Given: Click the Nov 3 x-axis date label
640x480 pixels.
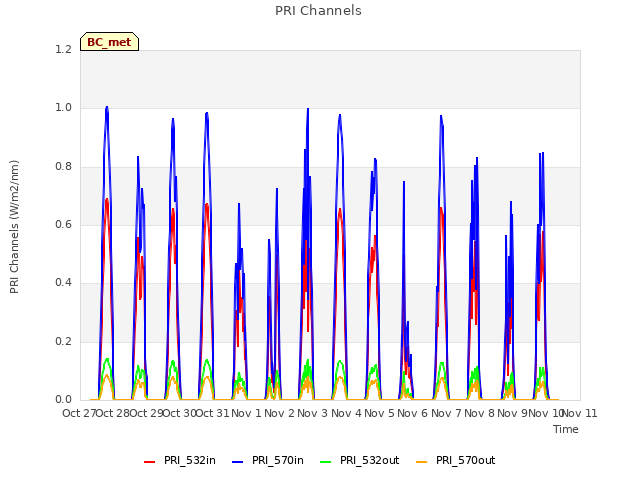Looking at the screenshot, I should pos(313,413).
